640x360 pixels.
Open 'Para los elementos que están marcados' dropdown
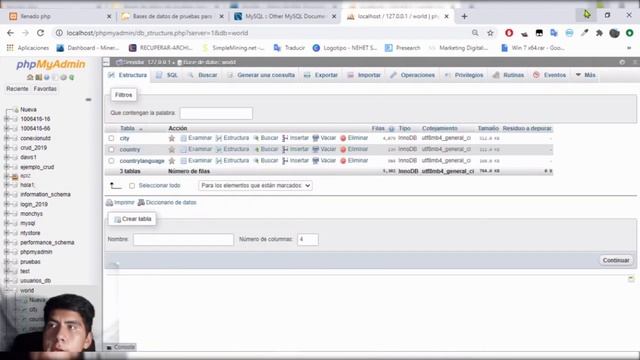(x=255, y=186)
